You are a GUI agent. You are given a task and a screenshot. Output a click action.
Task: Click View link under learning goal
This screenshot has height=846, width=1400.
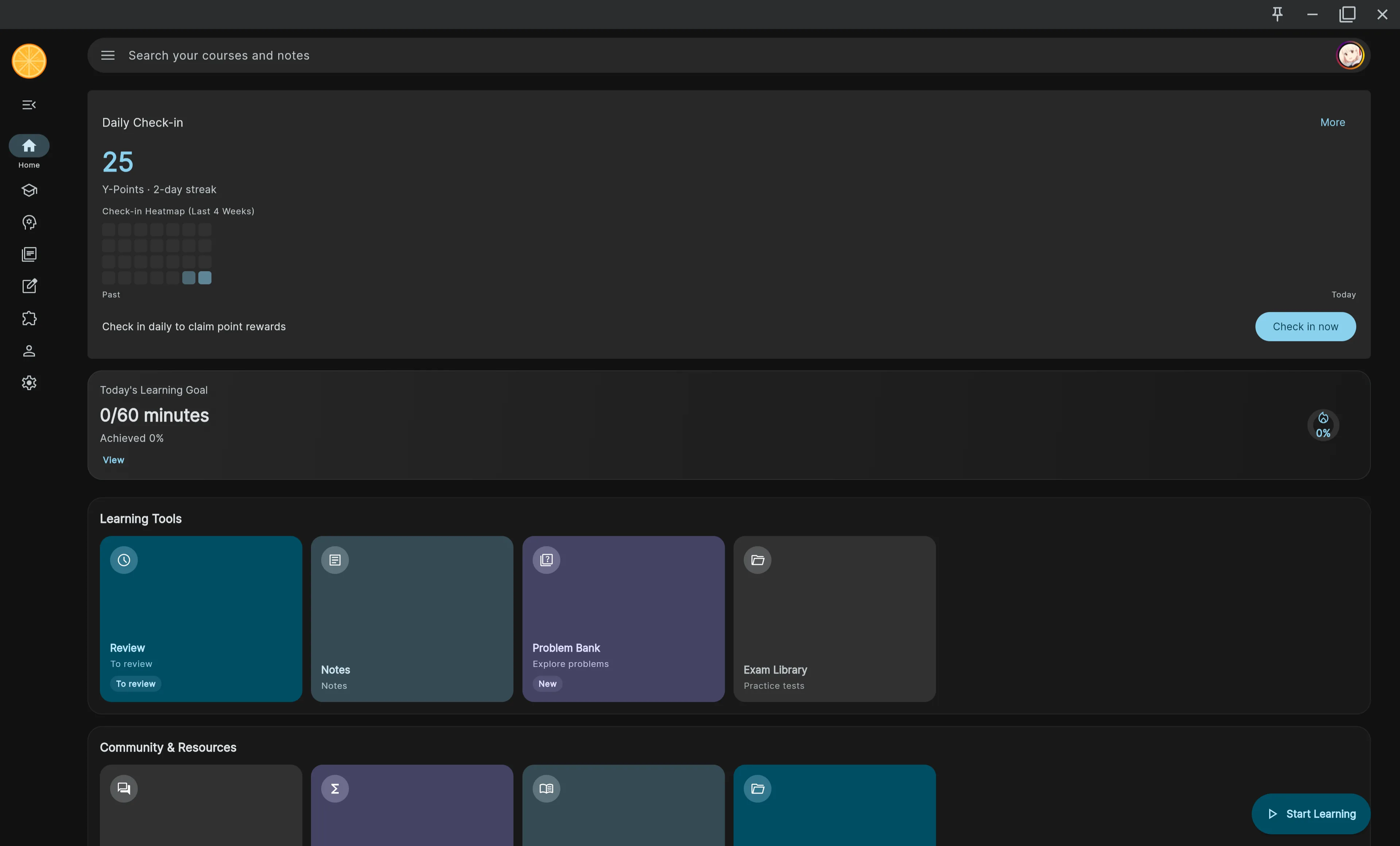point(113,460)
